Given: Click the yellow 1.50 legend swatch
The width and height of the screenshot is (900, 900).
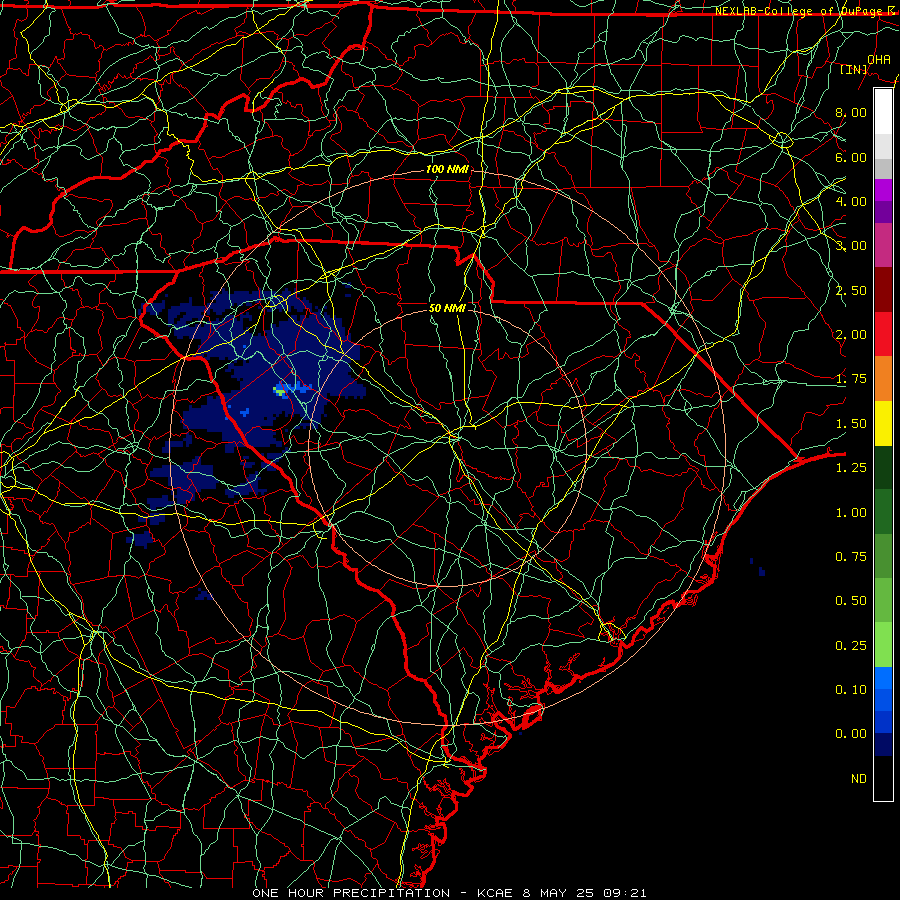Looking at the screenshot, I should (883, 423).
